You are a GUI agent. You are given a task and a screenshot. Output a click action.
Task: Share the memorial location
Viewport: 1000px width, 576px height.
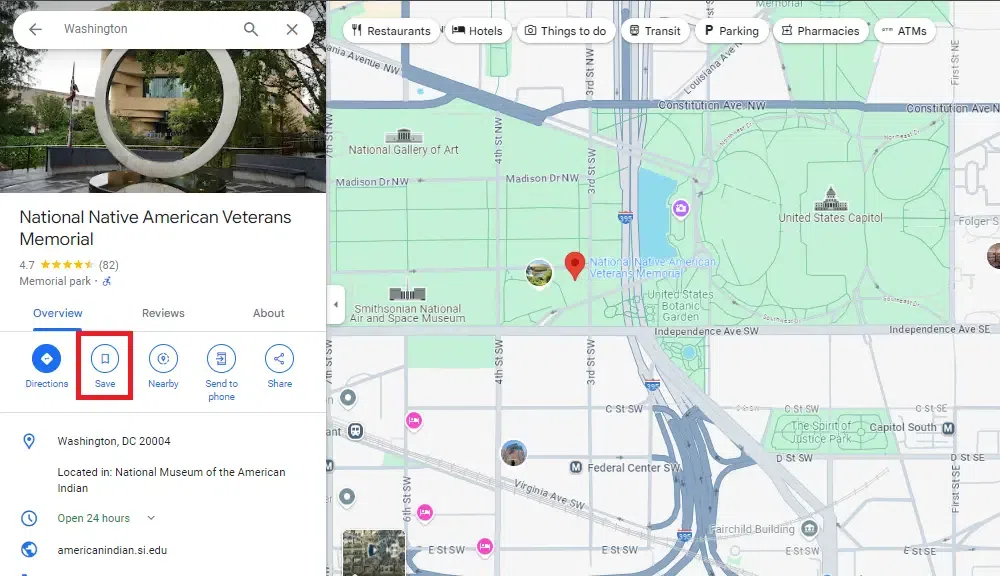tap(279, 366)
